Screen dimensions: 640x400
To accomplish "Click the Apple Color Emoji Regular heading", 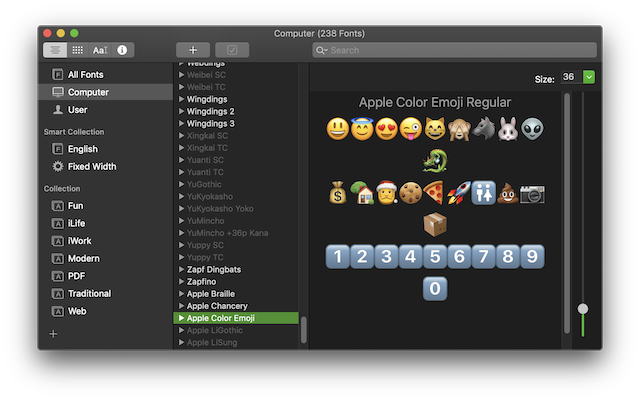I will point(435,102).
